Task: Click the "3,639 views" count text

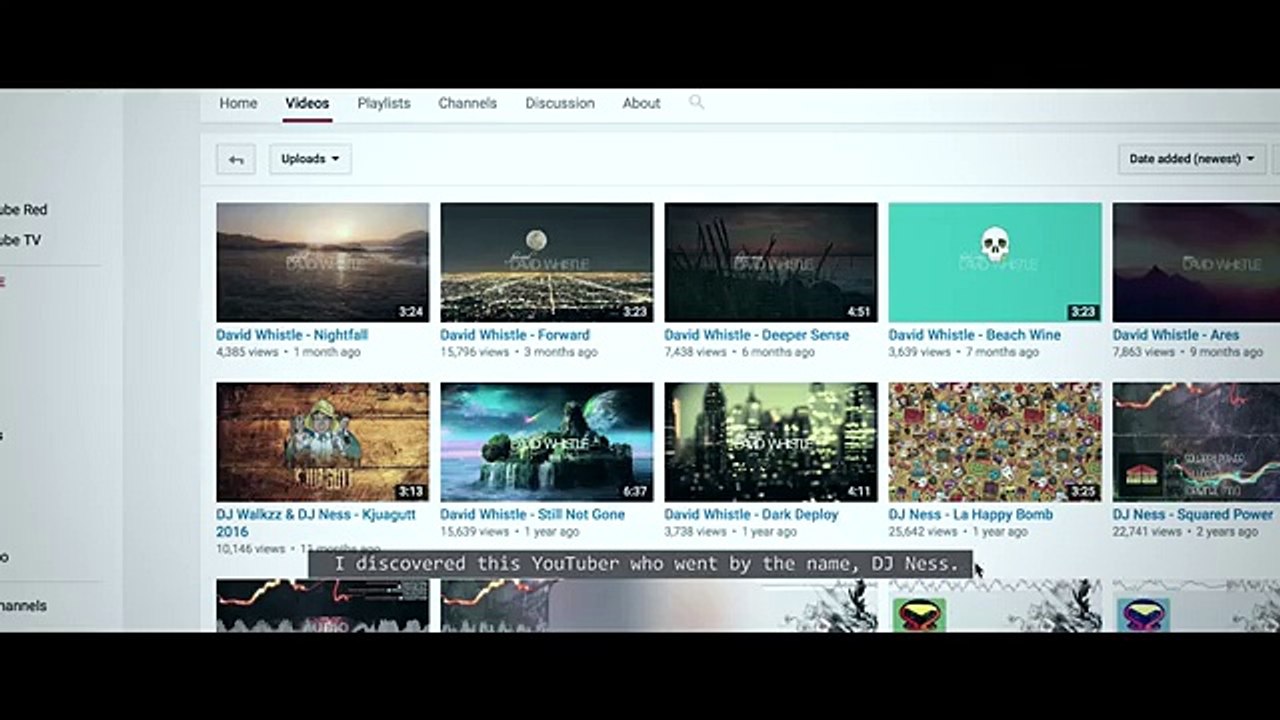Action: (919, 352)
